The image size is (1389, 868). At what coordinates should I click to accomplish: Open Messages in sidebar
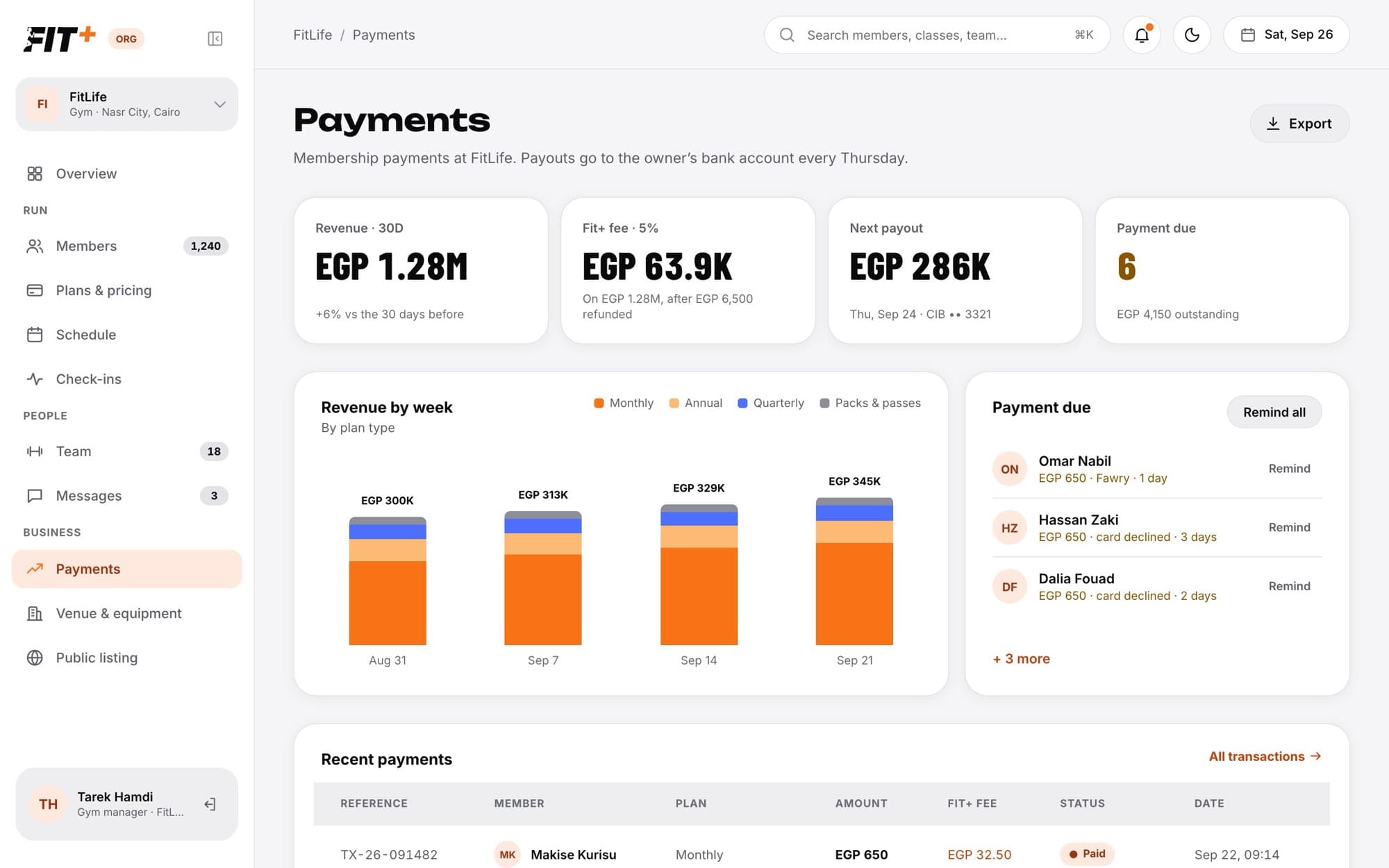tap(126, 496)
